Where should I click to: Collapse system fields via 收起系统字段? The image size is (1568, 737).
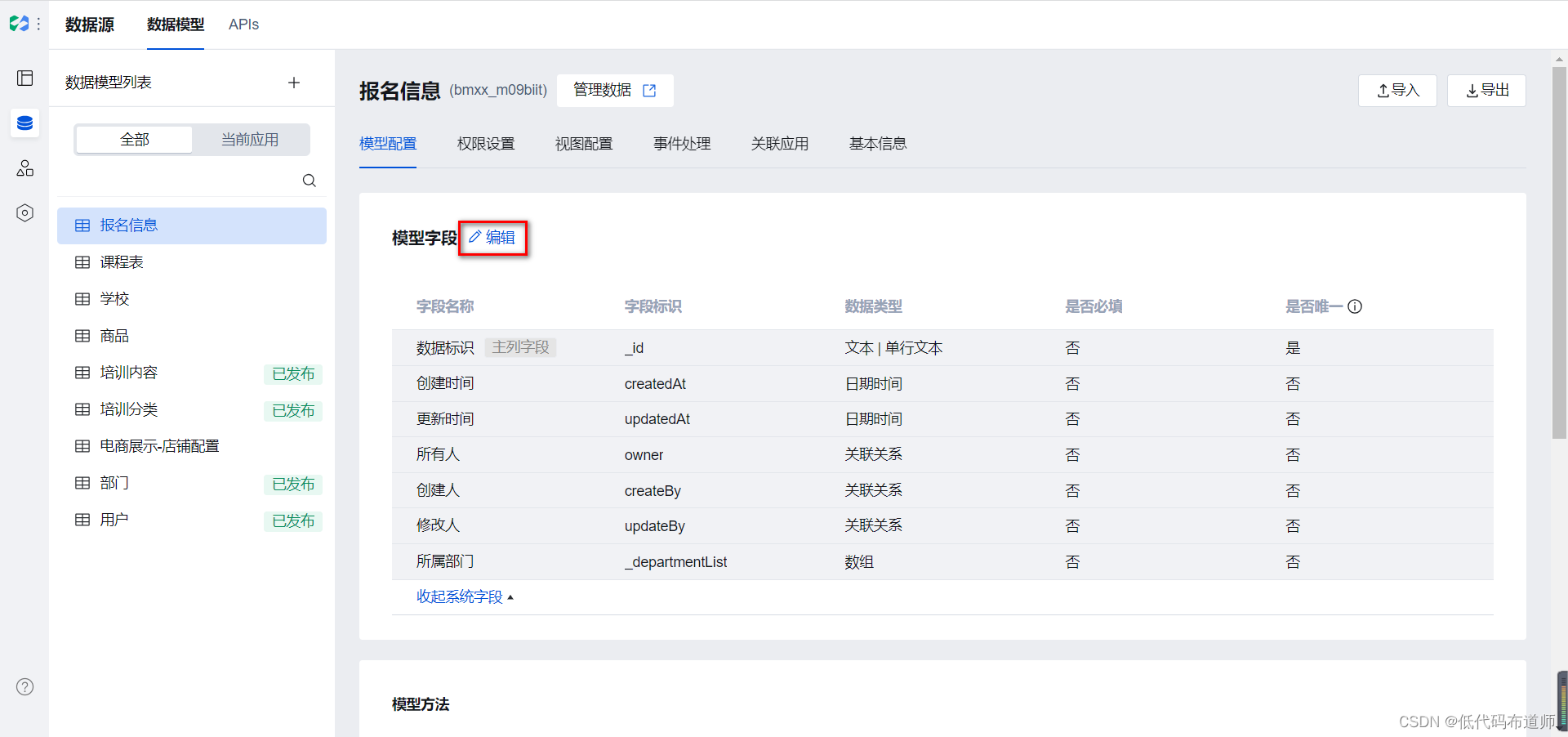click(x=465, y=596)
